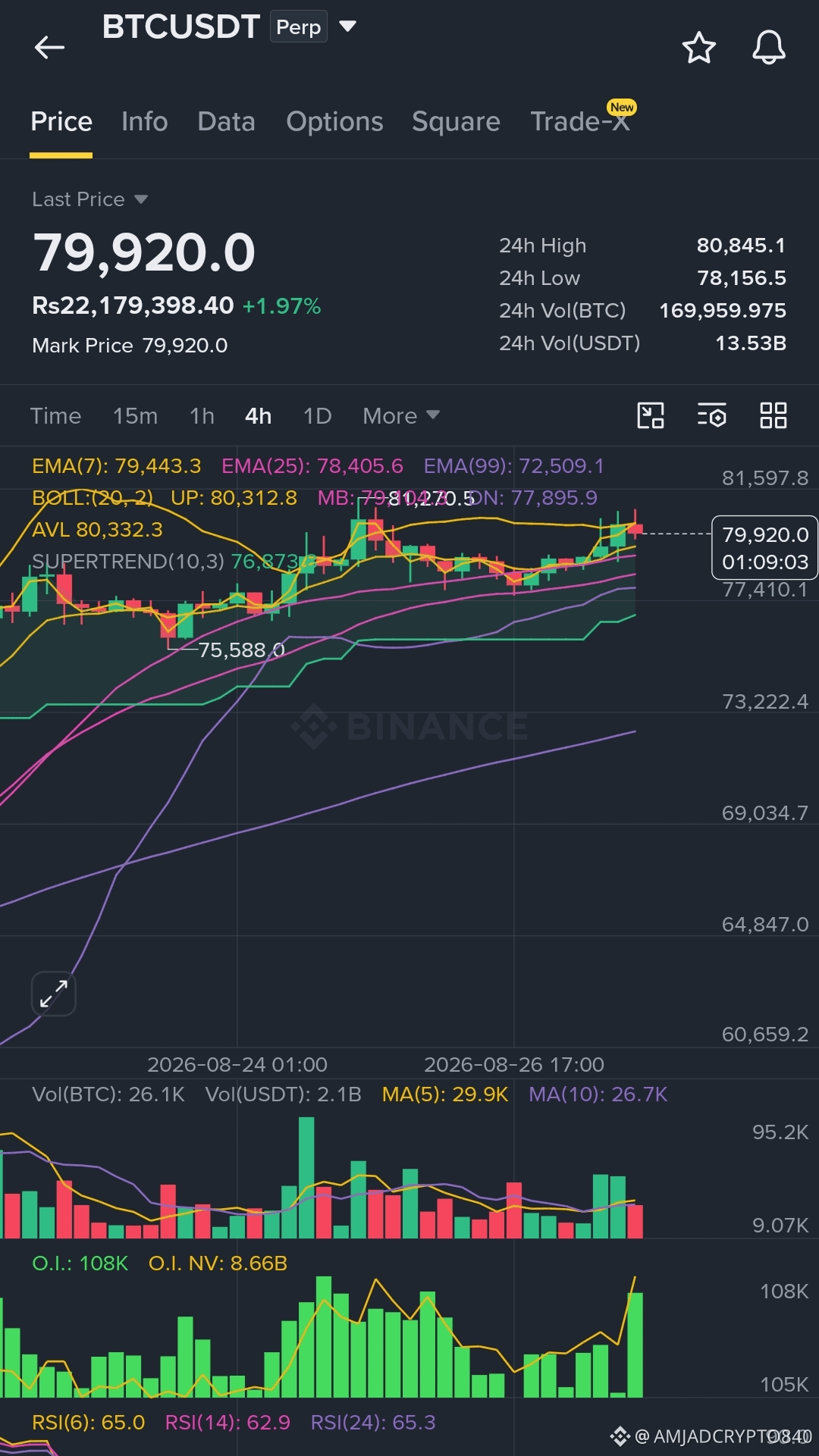
Task: Tap the Mark Price 79,920.0 text
Action: (x=130, y=345)
